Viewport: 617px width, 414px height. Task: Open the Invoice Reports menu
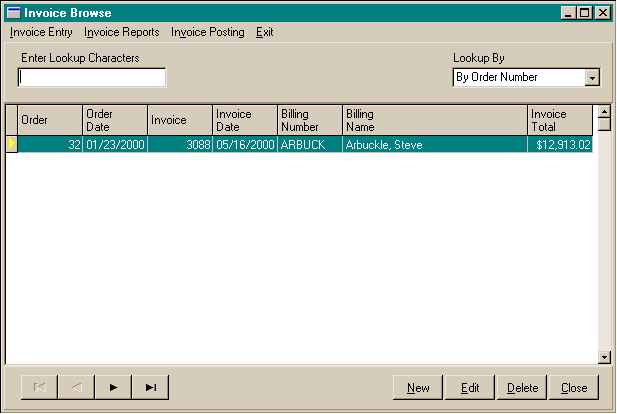click(122, 32)
